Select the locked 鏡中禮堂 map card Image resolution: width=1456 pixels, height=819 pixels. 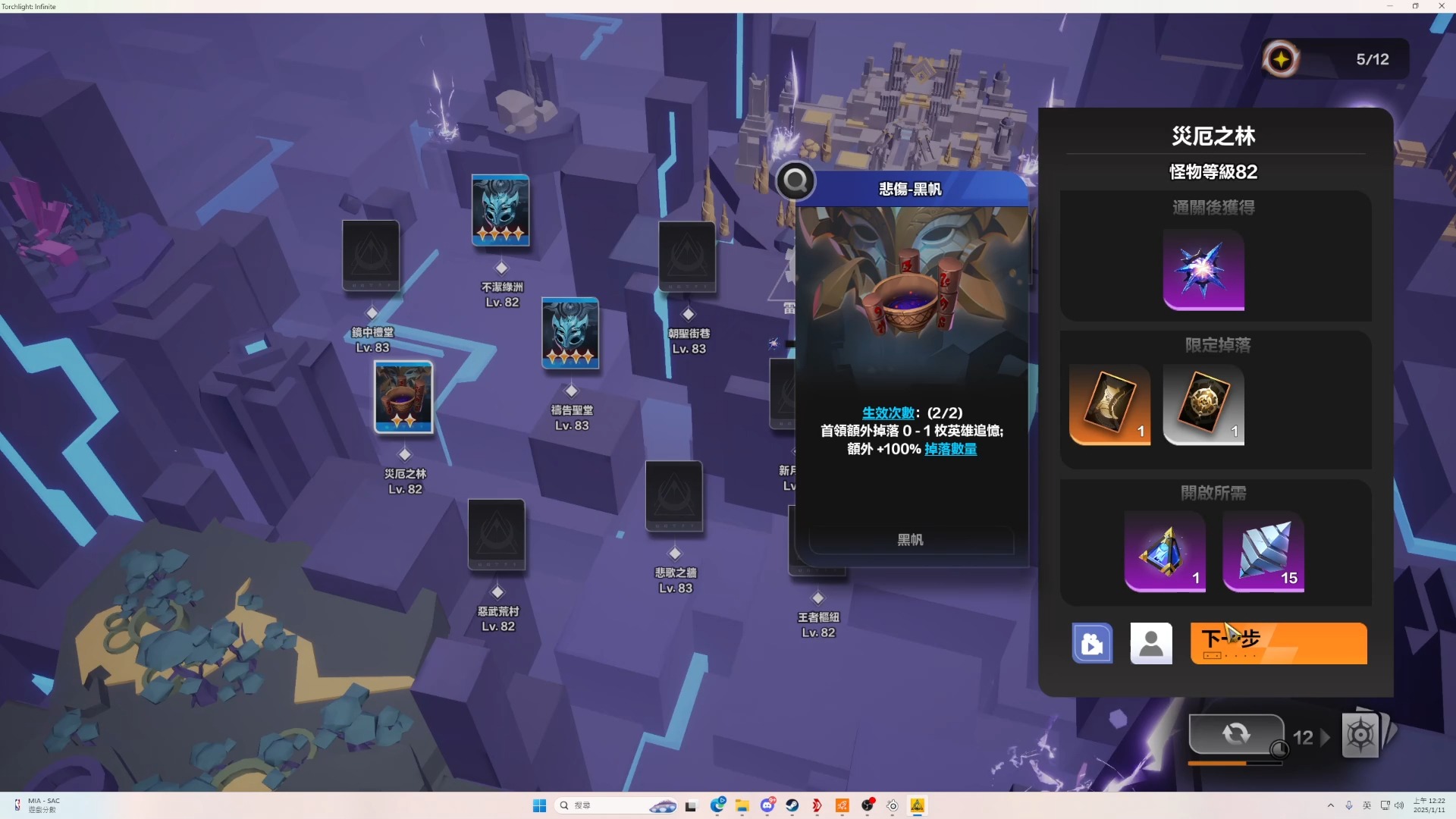pyautogui.click(x=371, y=256)
